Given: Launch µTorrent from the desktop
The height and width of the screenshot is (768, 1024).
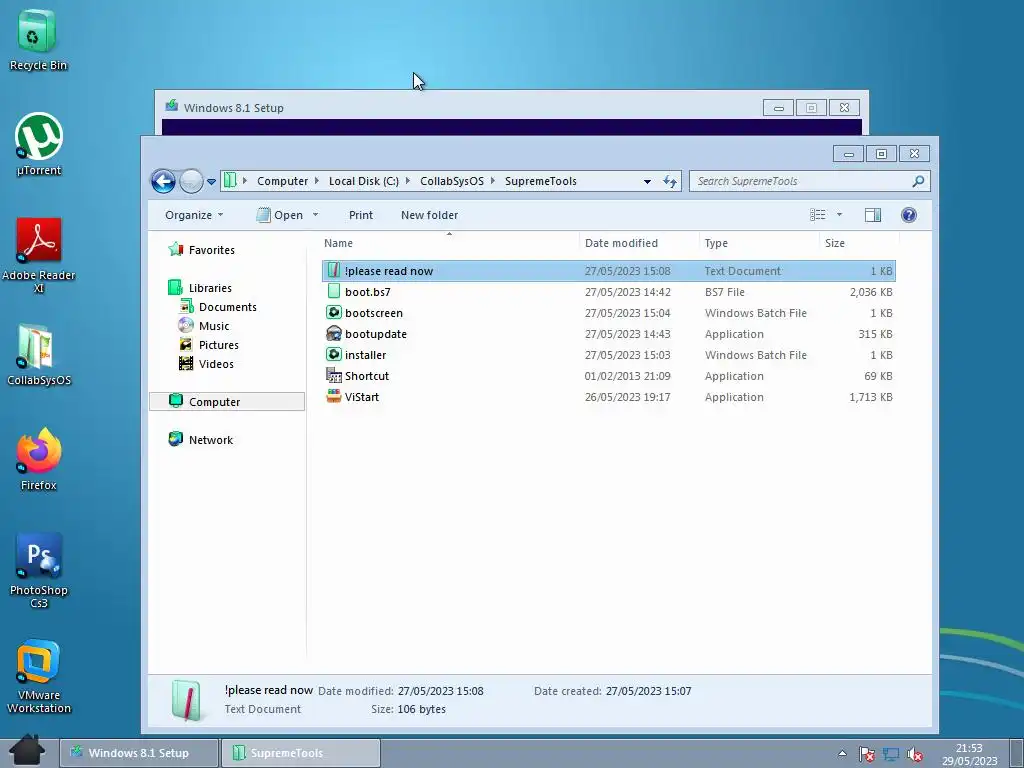Looking at the screenshot, I should coord(39,144).
